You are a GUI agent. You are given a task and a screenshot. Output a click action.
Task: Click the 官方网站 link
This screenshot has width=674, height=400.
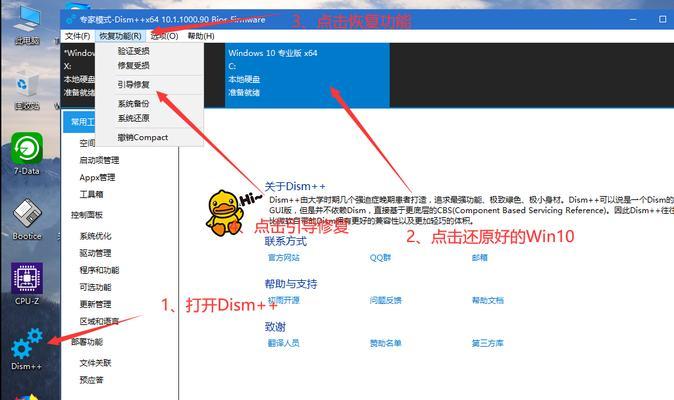tap(283, 258)
